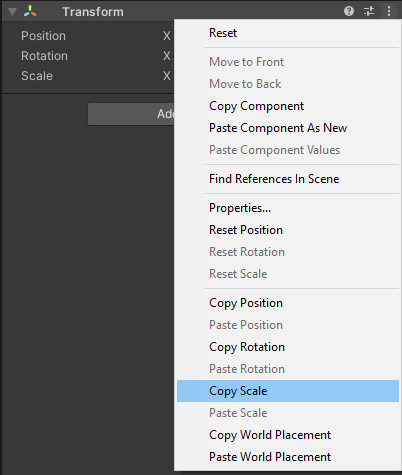Select Copy Rotation

tap(288, 347)
